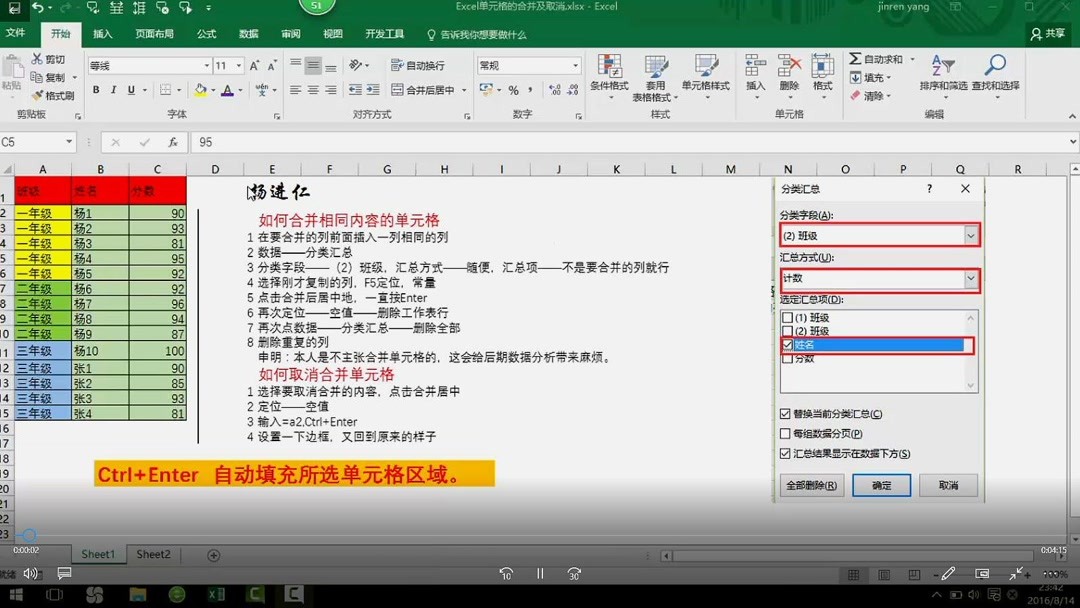
Task: Switch to the Sheet2 worksheet tab
Action: 153,554
